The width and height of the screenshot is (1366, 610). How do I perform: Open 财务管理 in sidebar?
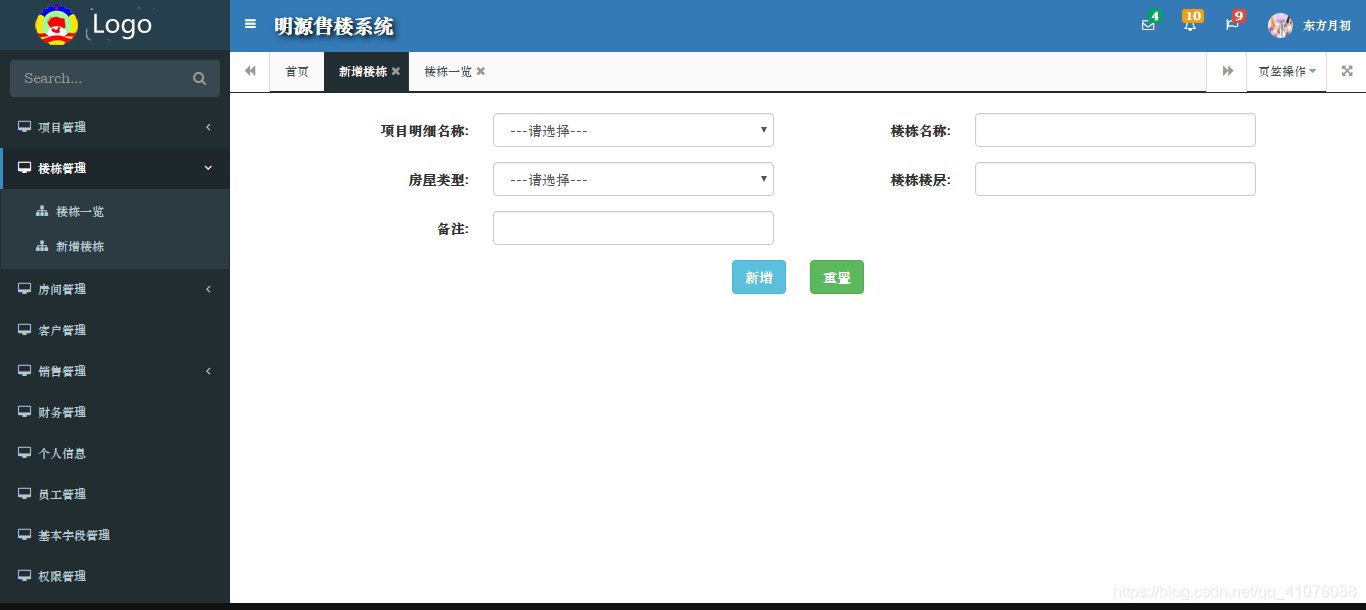[x=115, y=412]
